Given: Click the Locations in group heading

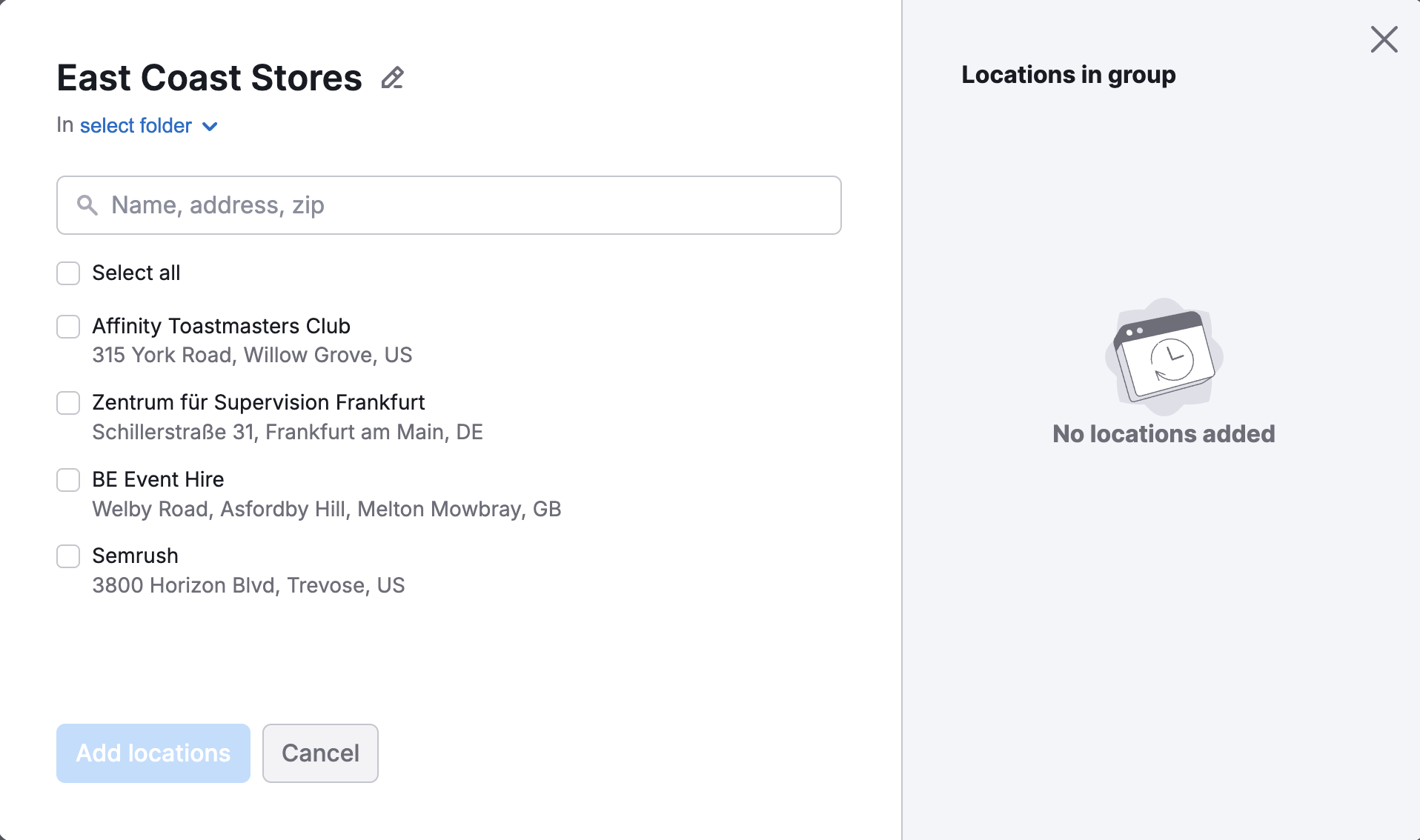Looking at the screenshot, I should point(1068,74).
